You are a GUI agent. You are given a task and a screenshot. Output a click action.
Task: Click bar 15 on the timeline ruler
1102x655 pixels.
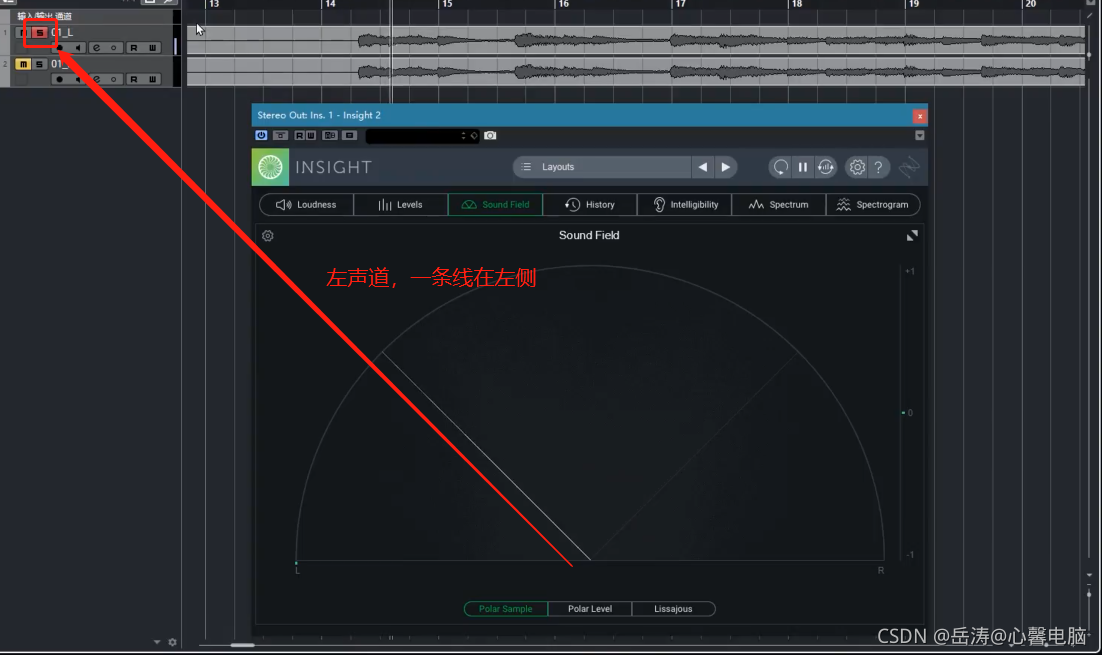pos(447,4)
